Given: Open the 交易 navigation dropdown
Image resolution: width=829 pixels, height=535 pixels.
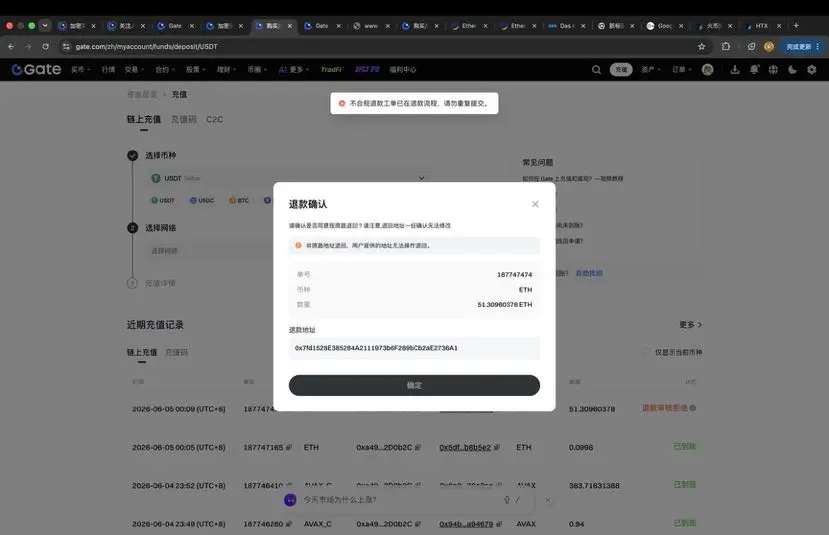Looking at the screenshot, I should coord(134,69).
